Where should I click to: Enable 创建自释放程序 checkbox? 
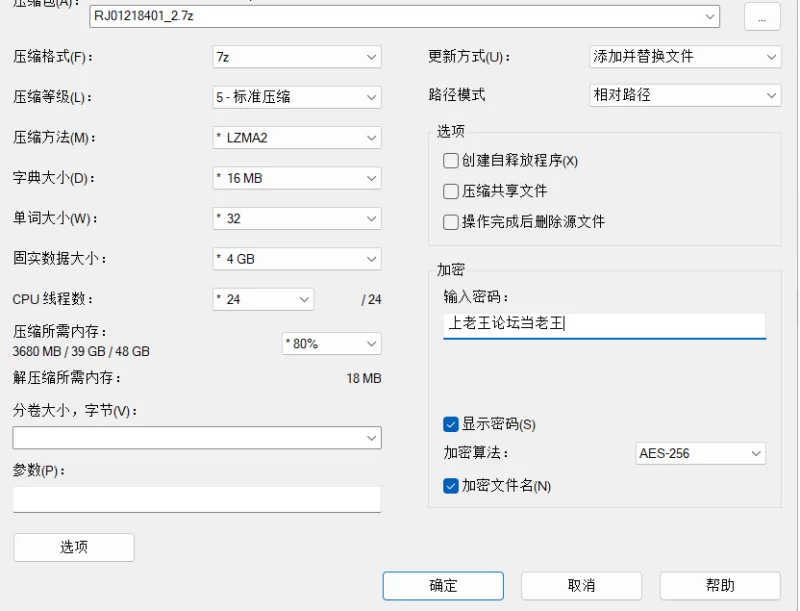451,161
